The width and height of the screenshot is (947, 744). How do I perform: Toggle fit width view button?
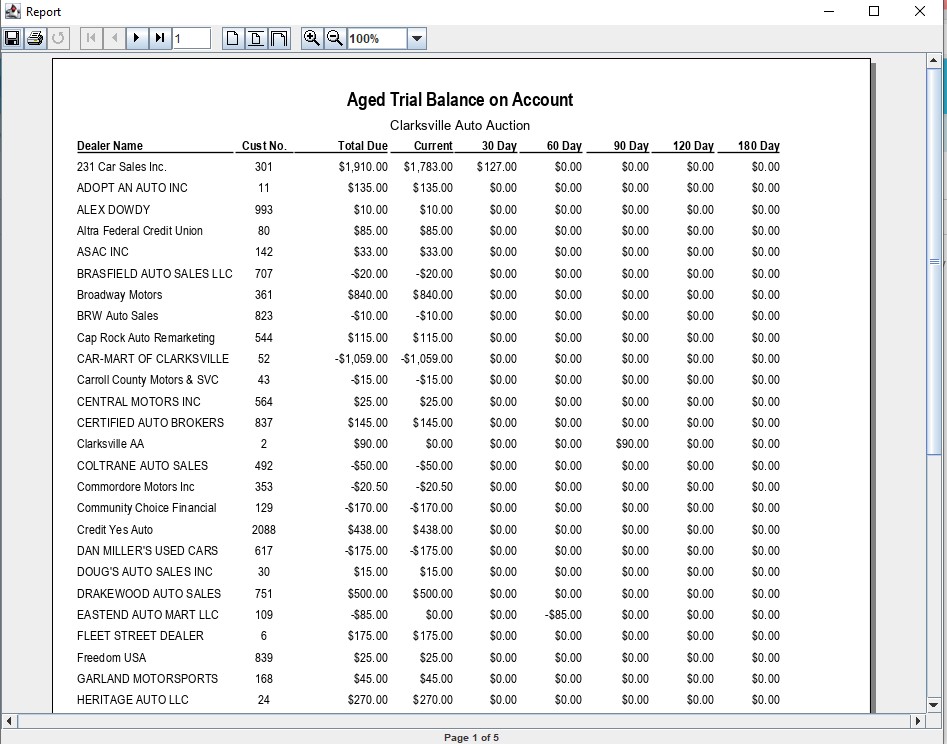[x=279, y=39]
